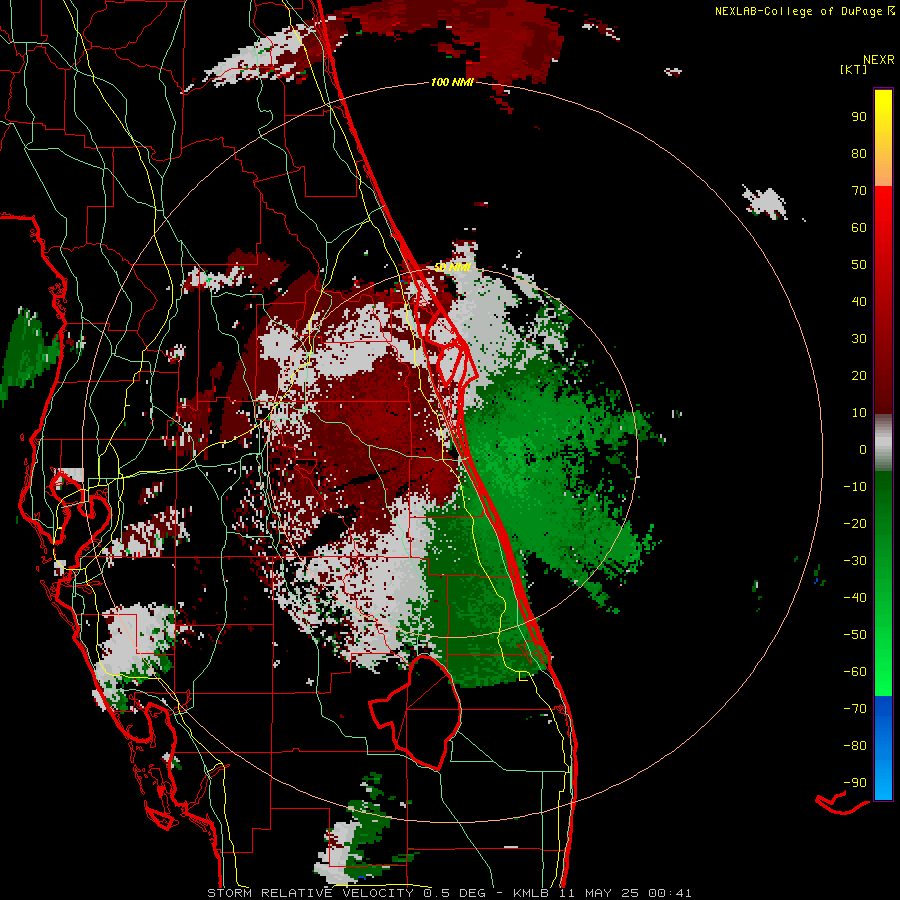This screenshot has height=900, width=900.
Task: Click the 20 value on the velocity scale
Action: point(859,376)
